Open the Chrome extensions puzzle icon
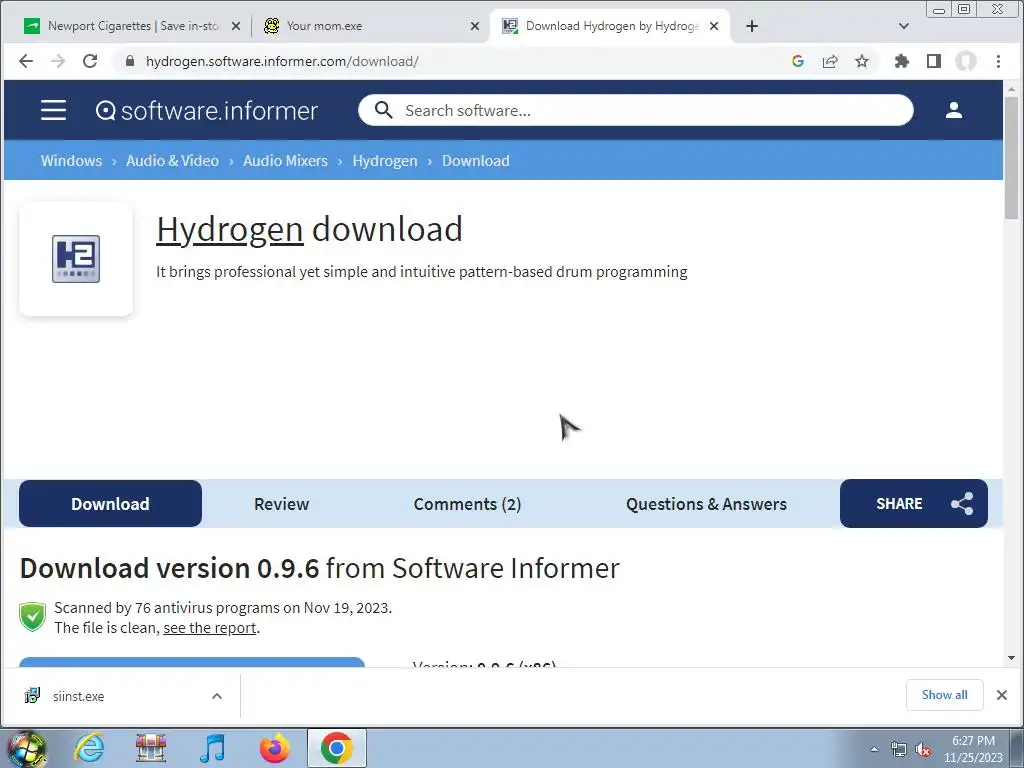This screenshot has width=1024, height=768. click(x=902, y=61)
